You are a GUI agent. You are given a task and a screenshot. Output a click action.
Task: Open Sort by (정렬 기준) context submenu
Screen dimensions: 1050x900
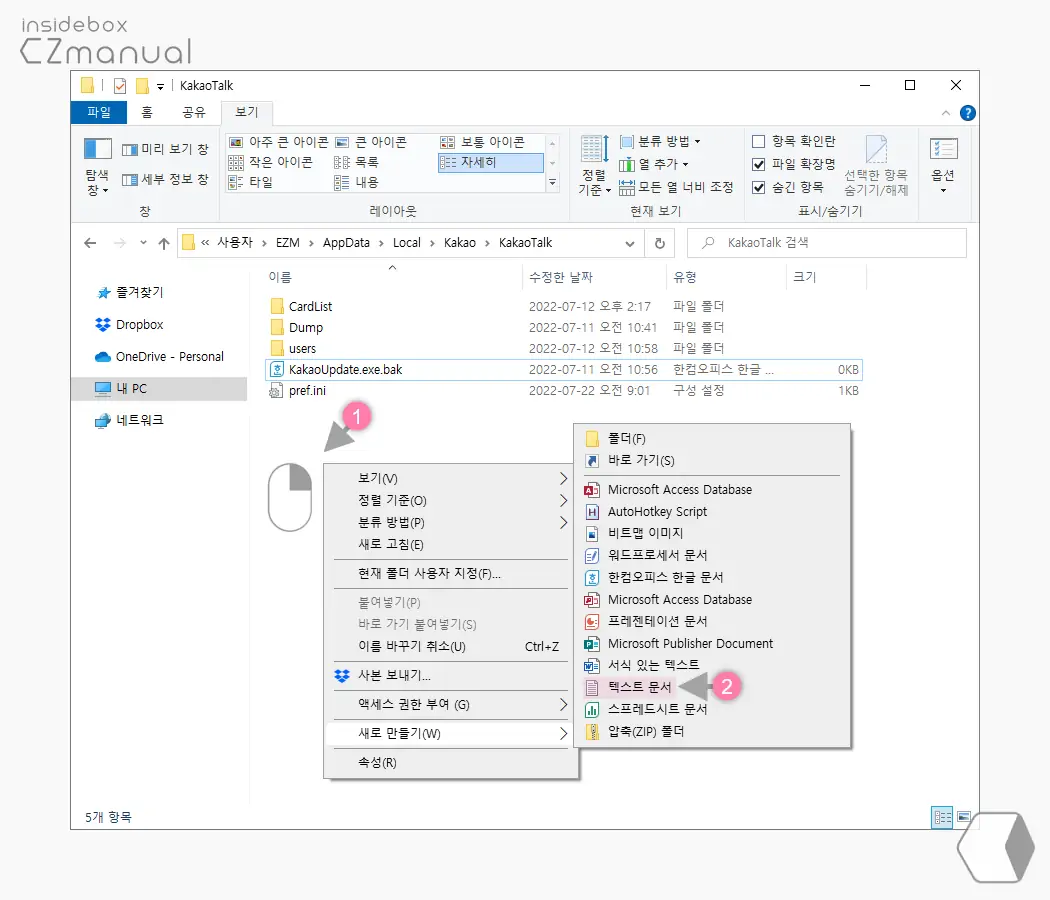coord(451,500)
